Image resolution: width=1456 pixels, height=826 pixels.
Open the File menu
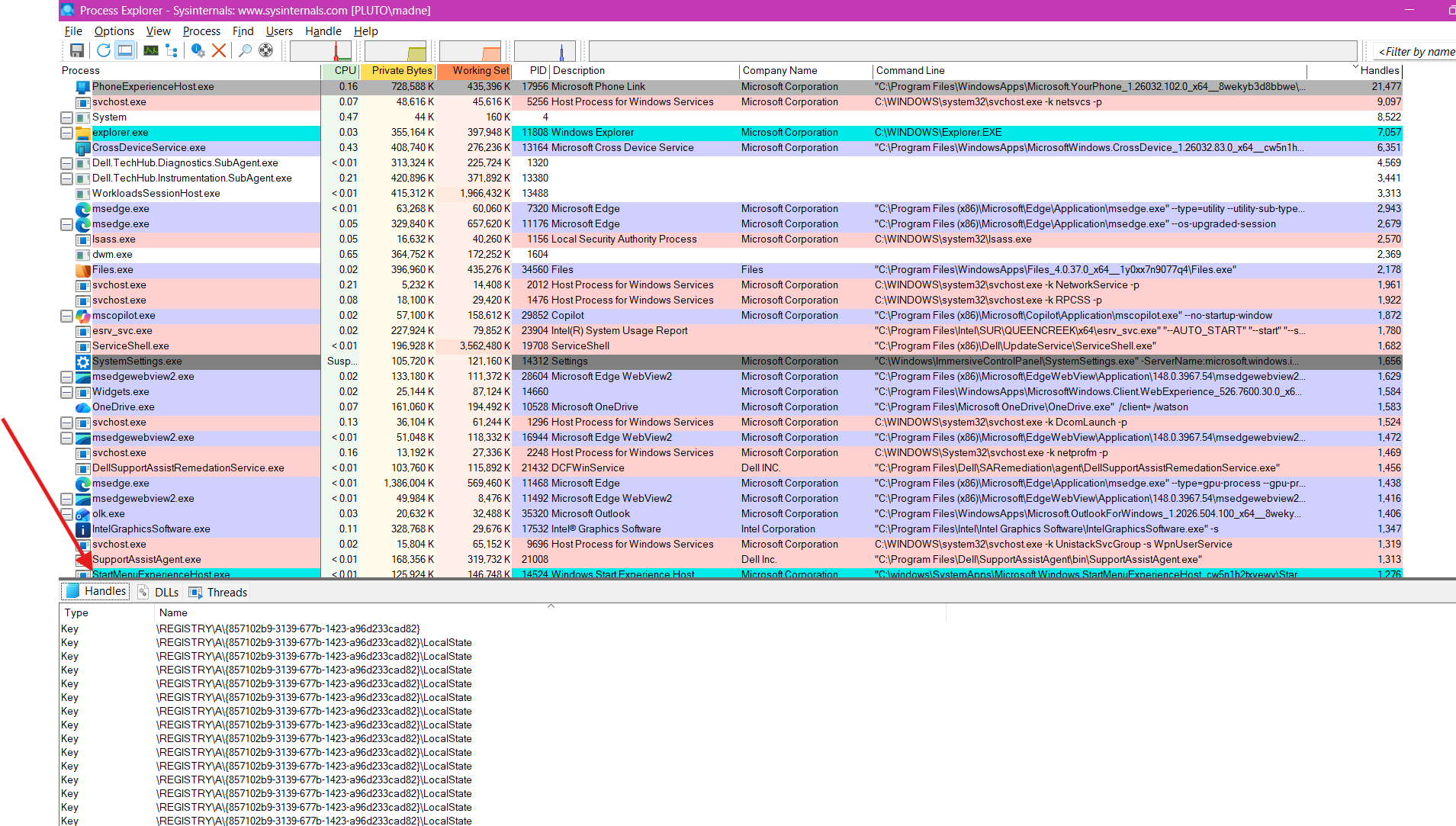tap(73, 31)
